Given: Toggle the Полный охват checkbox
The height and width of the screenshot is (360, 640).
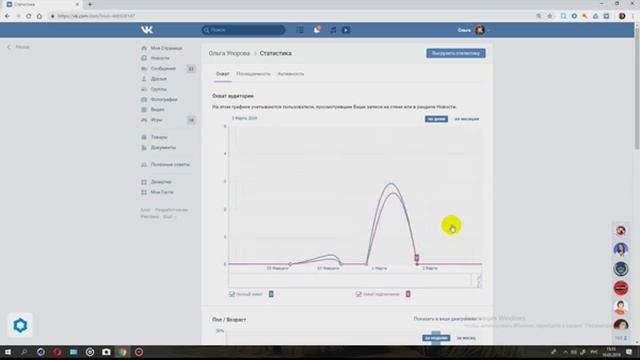Looking at the screenshot, I should coord(232,294).
